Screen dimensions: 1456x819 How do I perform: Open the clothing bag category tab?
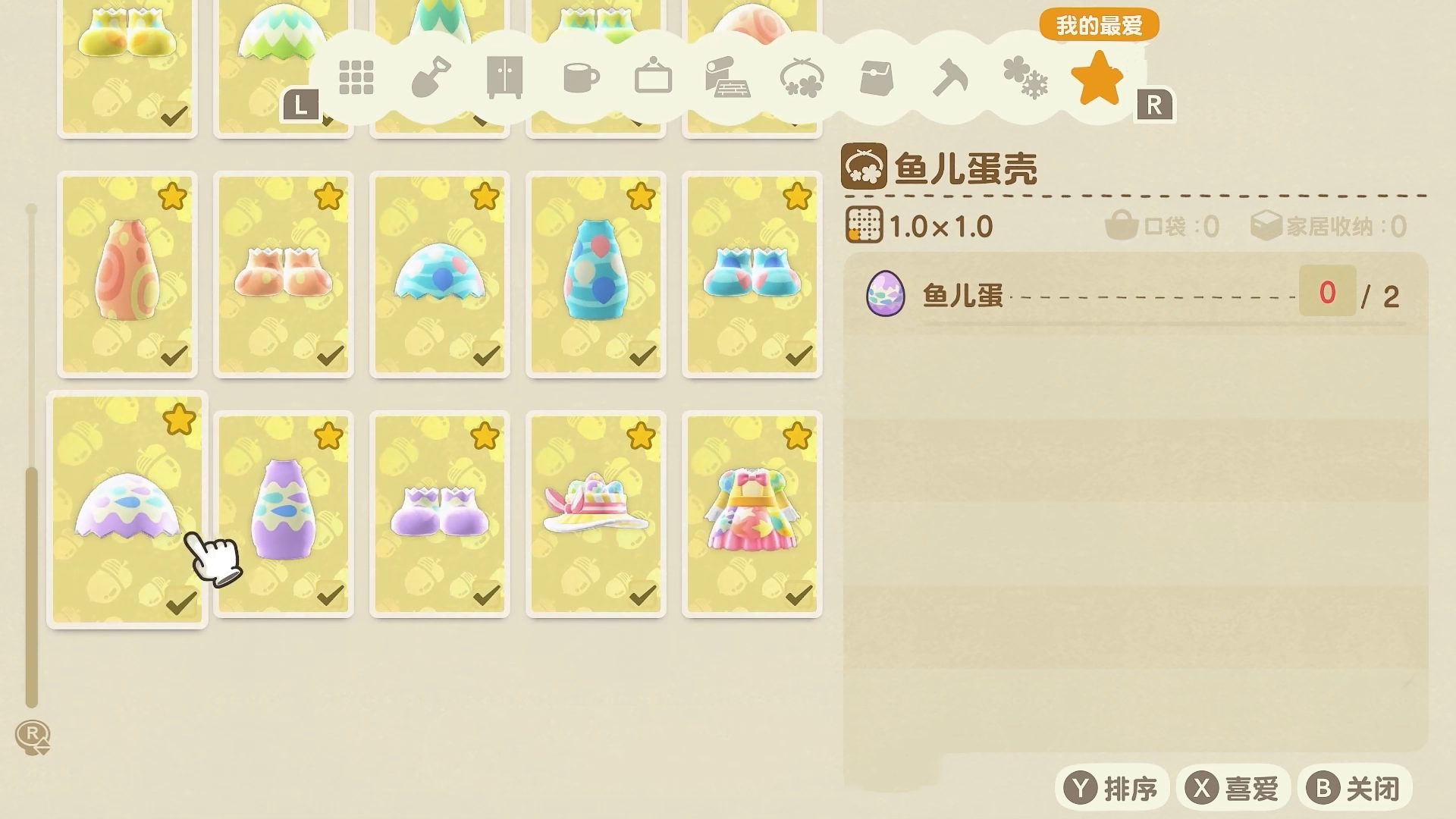(877, 77)
